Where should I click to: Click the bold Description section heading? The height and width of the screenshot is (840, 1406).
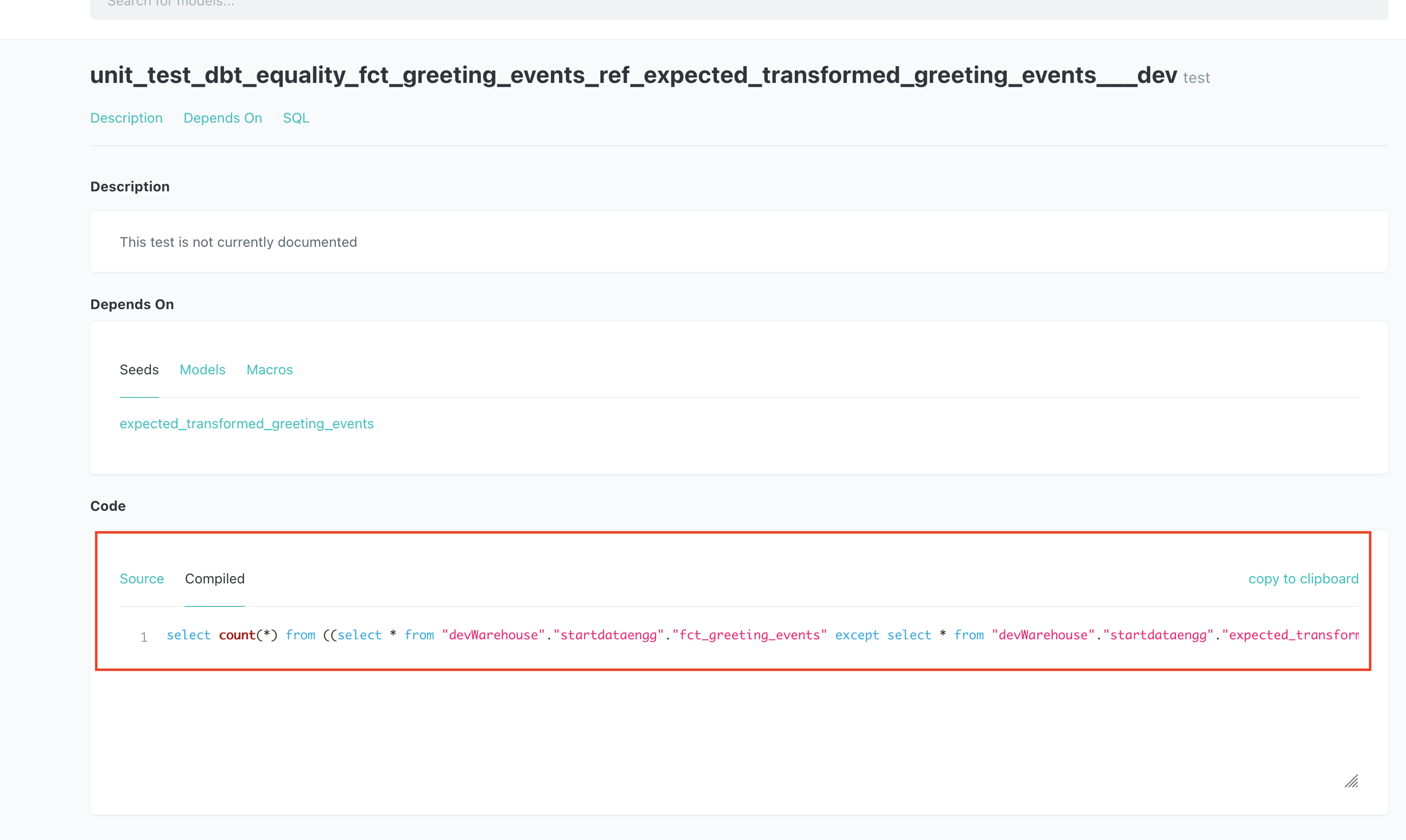click(x=130, y=186)
